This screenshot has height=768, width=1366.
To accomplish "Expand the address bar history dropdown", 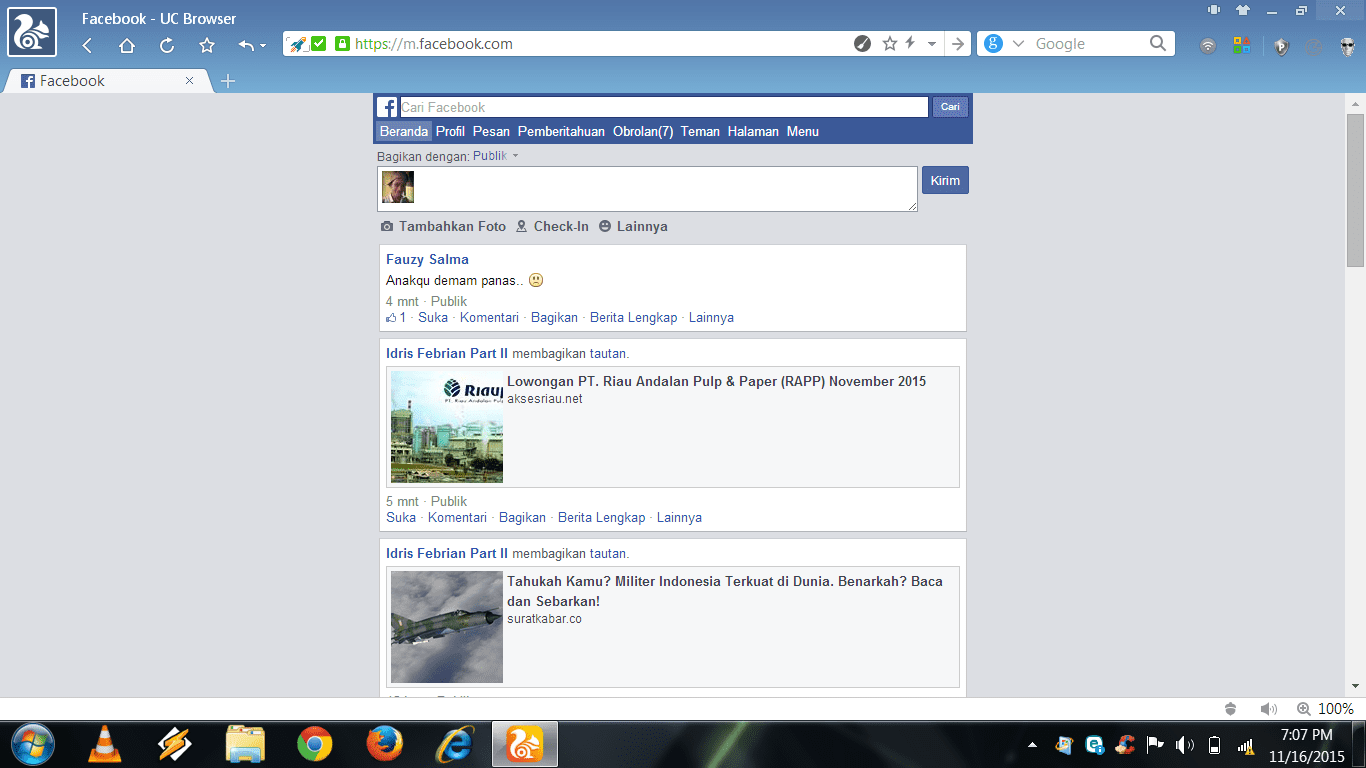I will (932, 44).
